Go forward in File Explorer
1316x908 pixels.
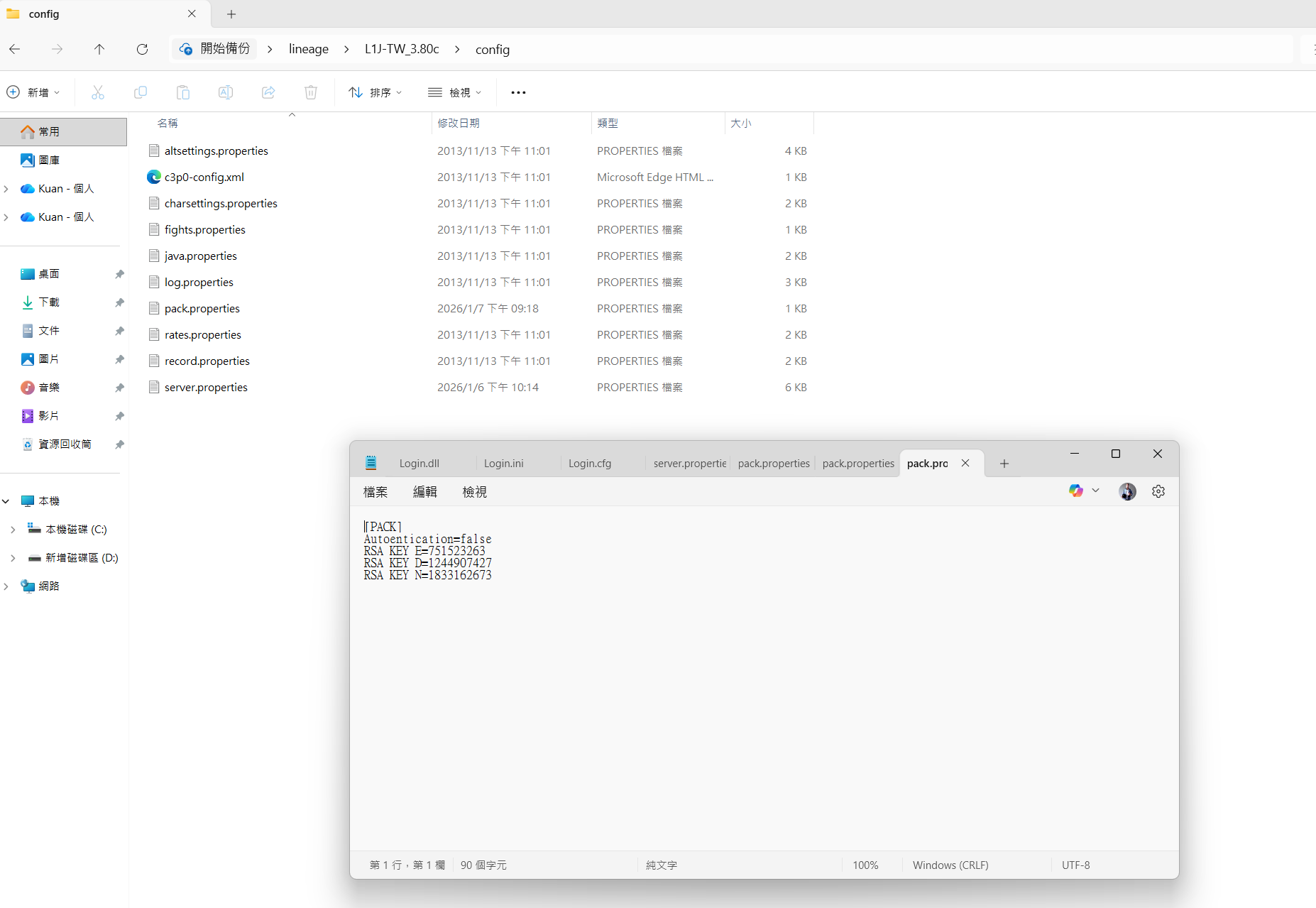pyautogui.click(x=57, y=49)
